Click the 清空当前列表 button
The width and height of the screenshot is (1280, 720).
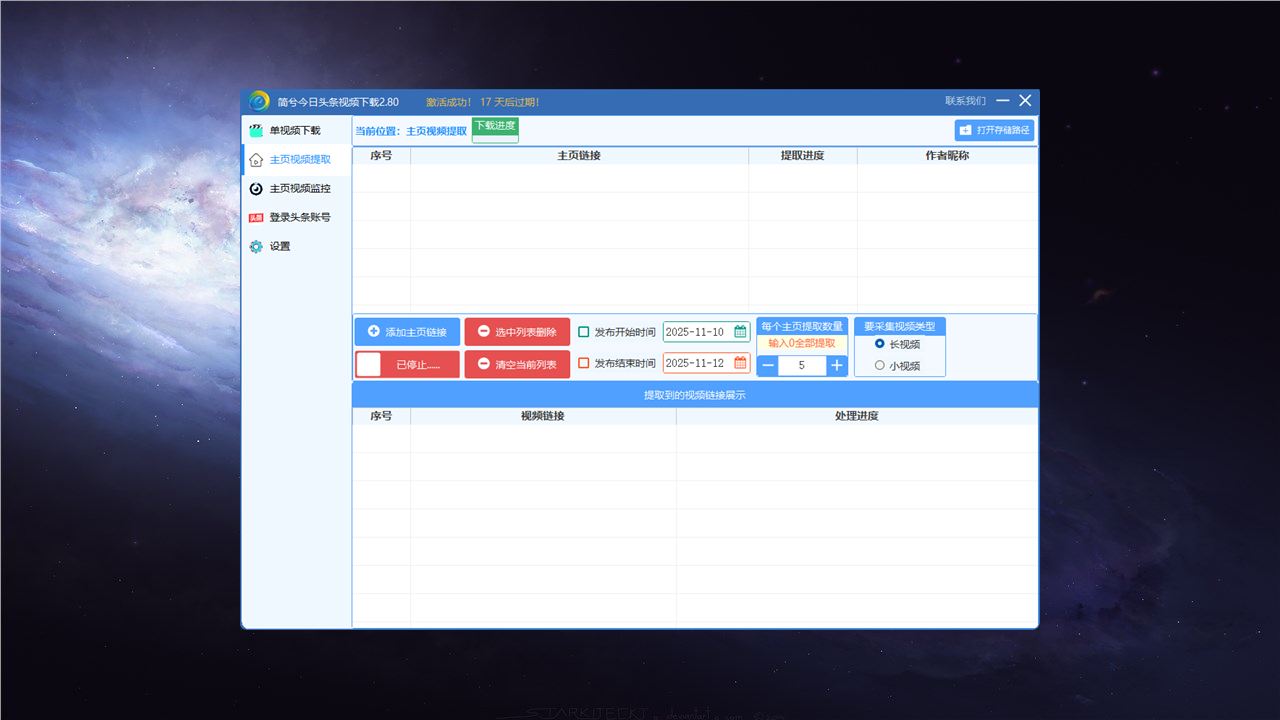pyautogui.click(x=517, y=364)
